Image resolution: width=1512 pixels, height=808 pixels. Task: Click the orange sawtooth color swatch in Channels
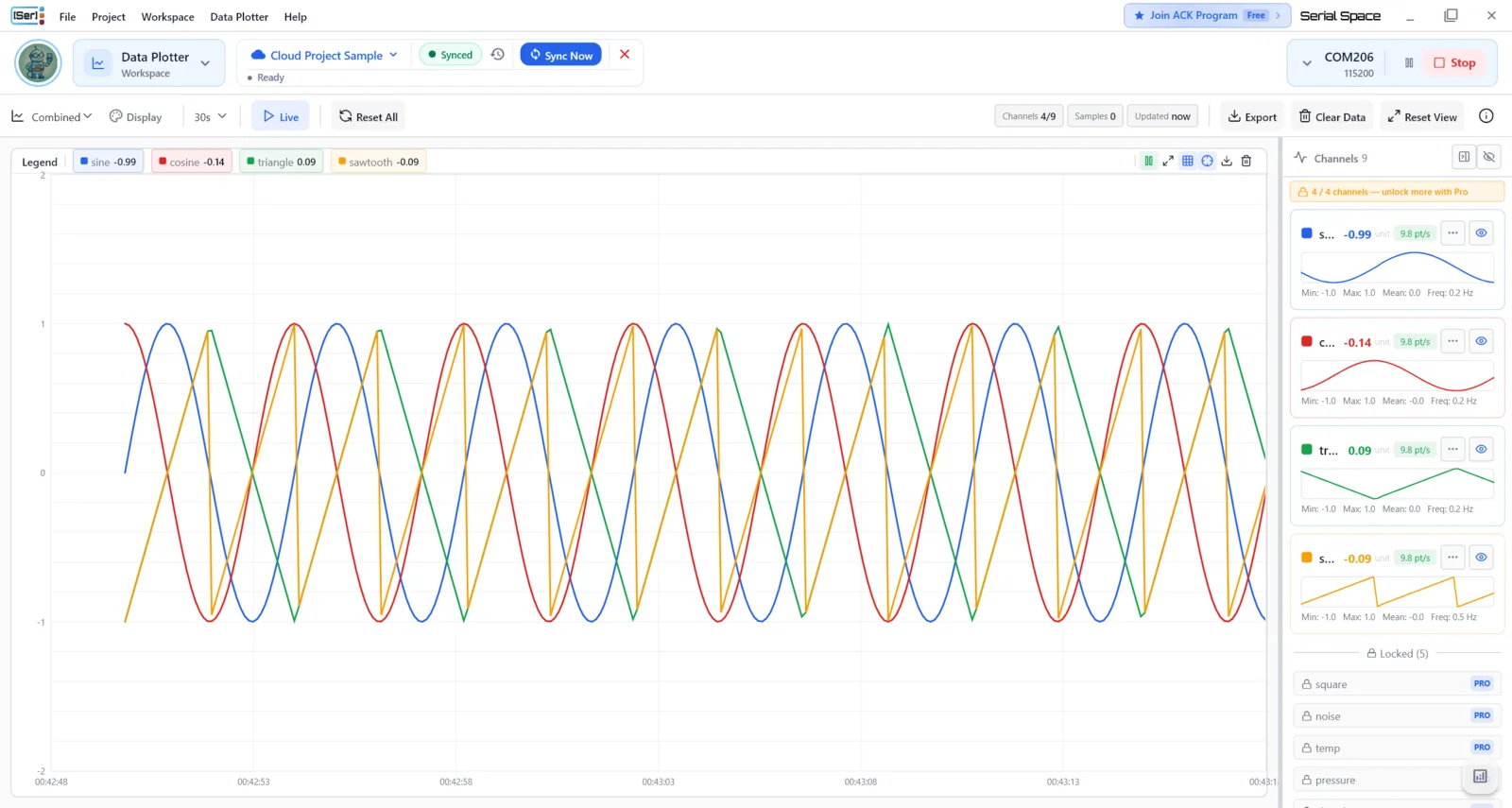click(1307, 558)
